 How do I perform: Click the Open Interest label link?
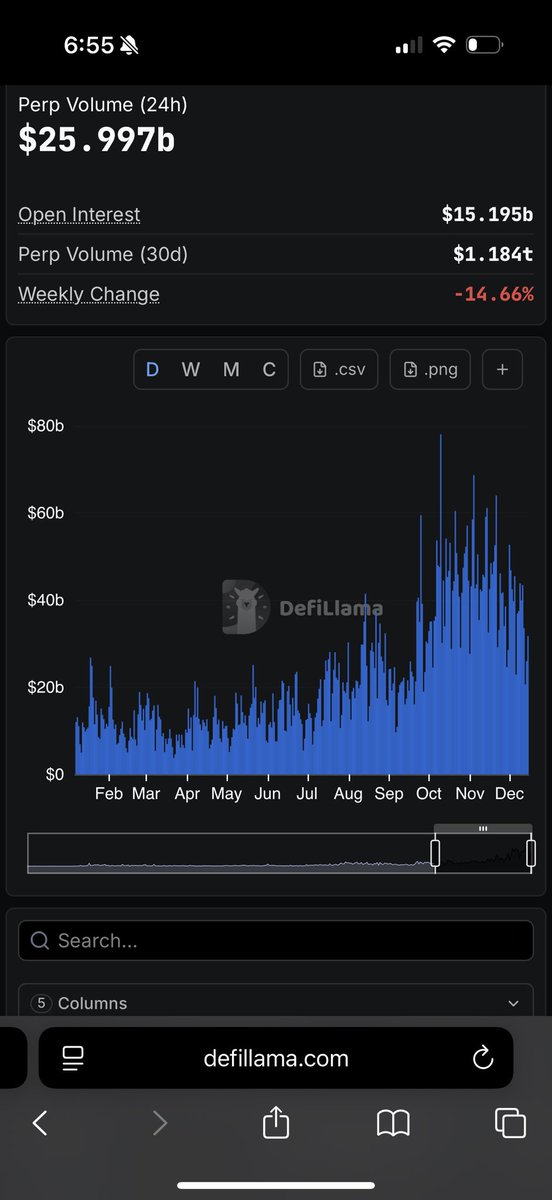point(79,214)
